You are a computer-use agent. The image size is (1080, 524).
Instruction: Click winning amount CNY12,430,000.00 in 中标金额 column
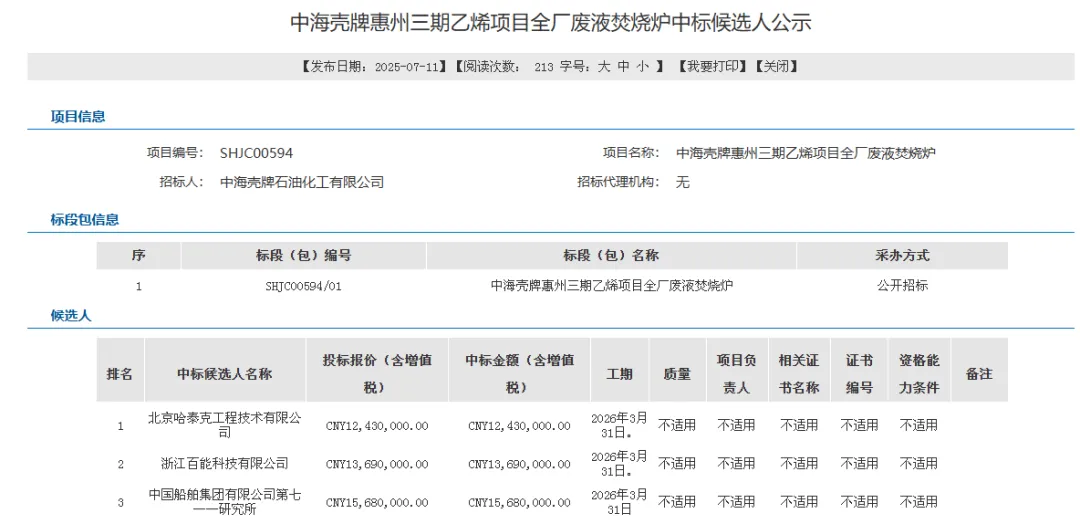(x=519, y=426)
